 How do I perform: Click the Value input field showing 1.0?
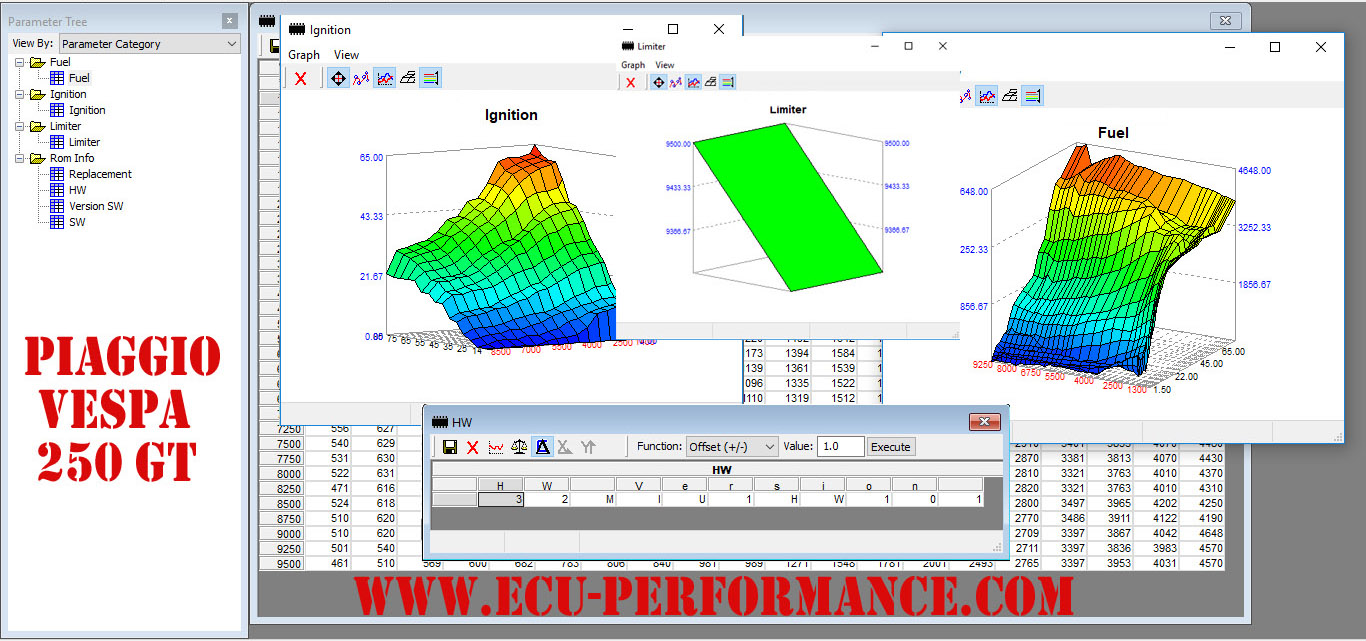(x=840, y=447)
